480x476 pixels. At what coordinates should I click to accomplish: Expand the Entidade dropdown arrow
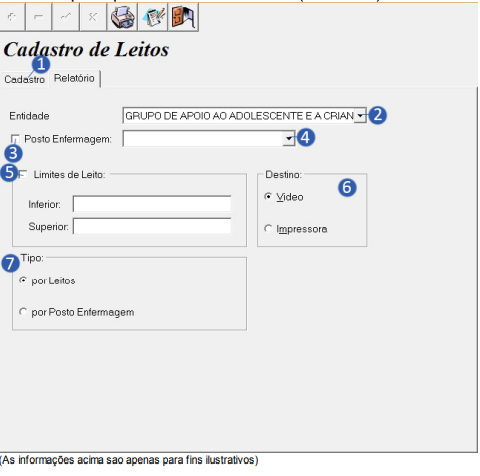click(x=360, y=116)
